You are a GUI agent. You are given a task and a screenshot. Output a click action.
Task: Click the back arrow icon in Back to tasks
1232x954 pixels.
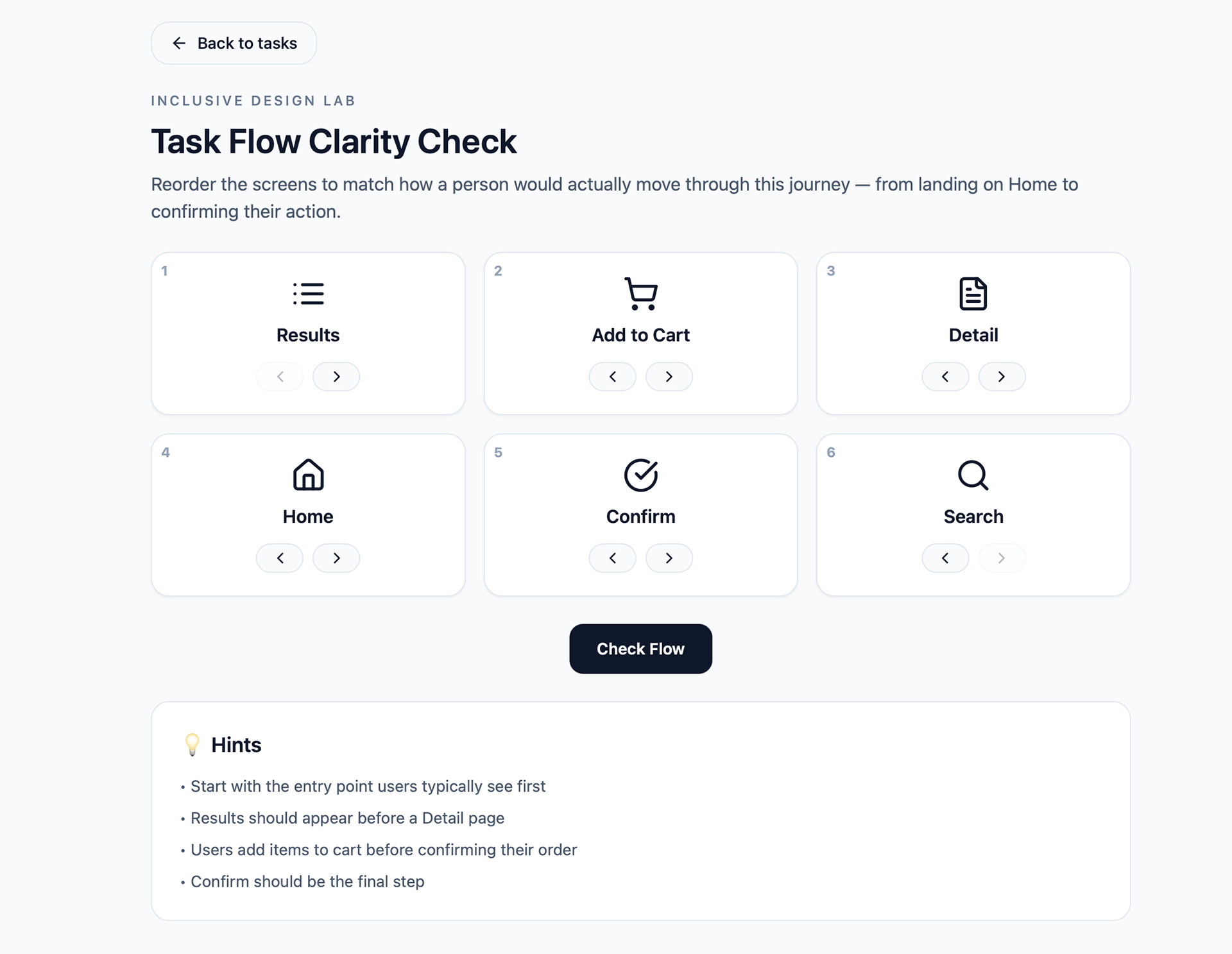point(179,43)
